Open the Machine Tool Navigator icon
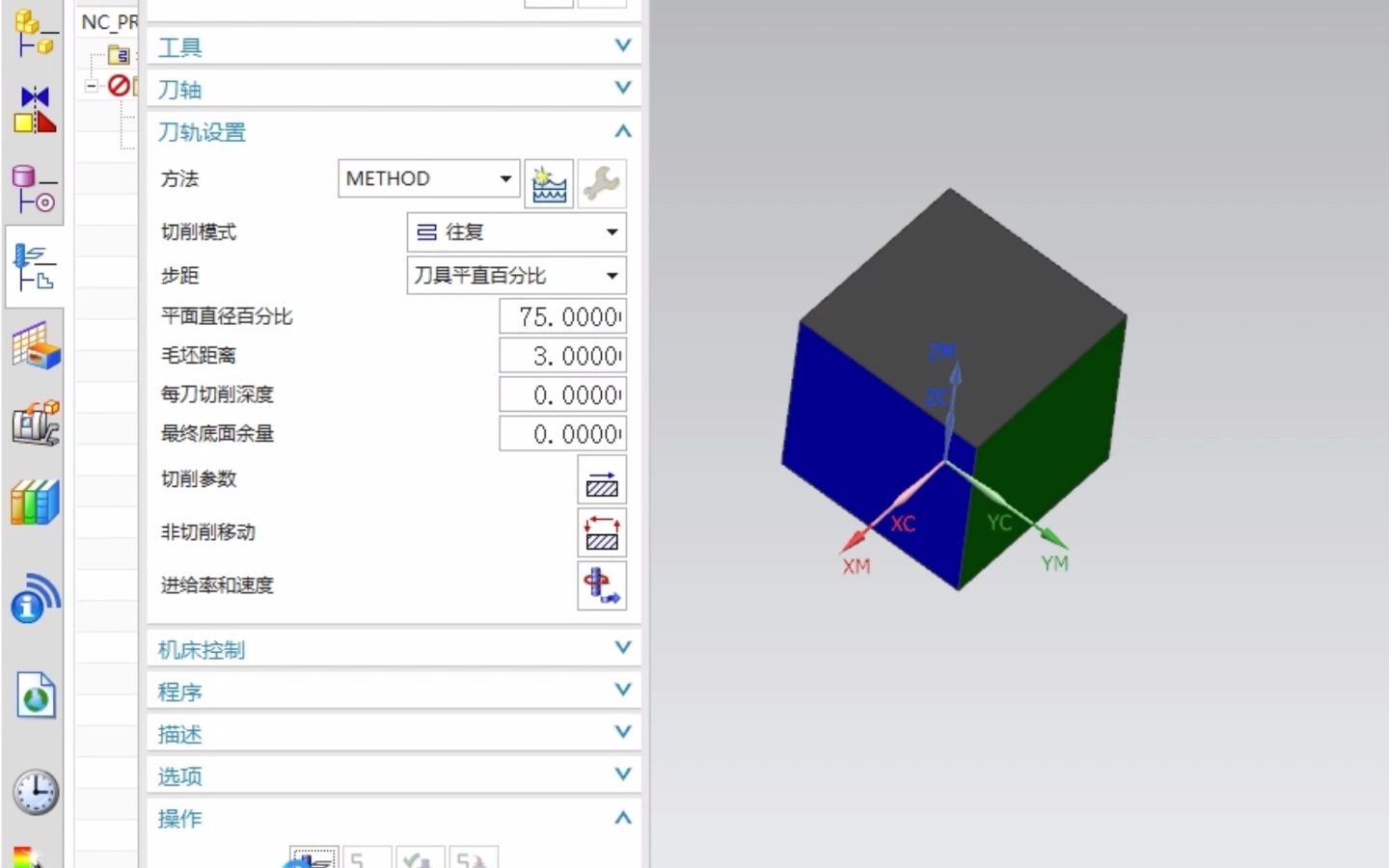This screenshot has height=868, width=1389. tap(36, 424)
